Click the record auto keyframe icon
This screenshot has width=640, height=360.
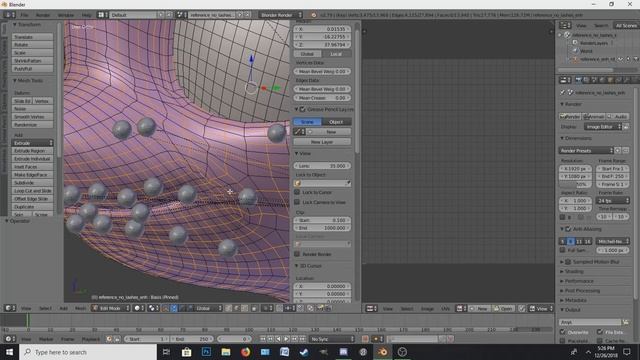pos(365,339)
